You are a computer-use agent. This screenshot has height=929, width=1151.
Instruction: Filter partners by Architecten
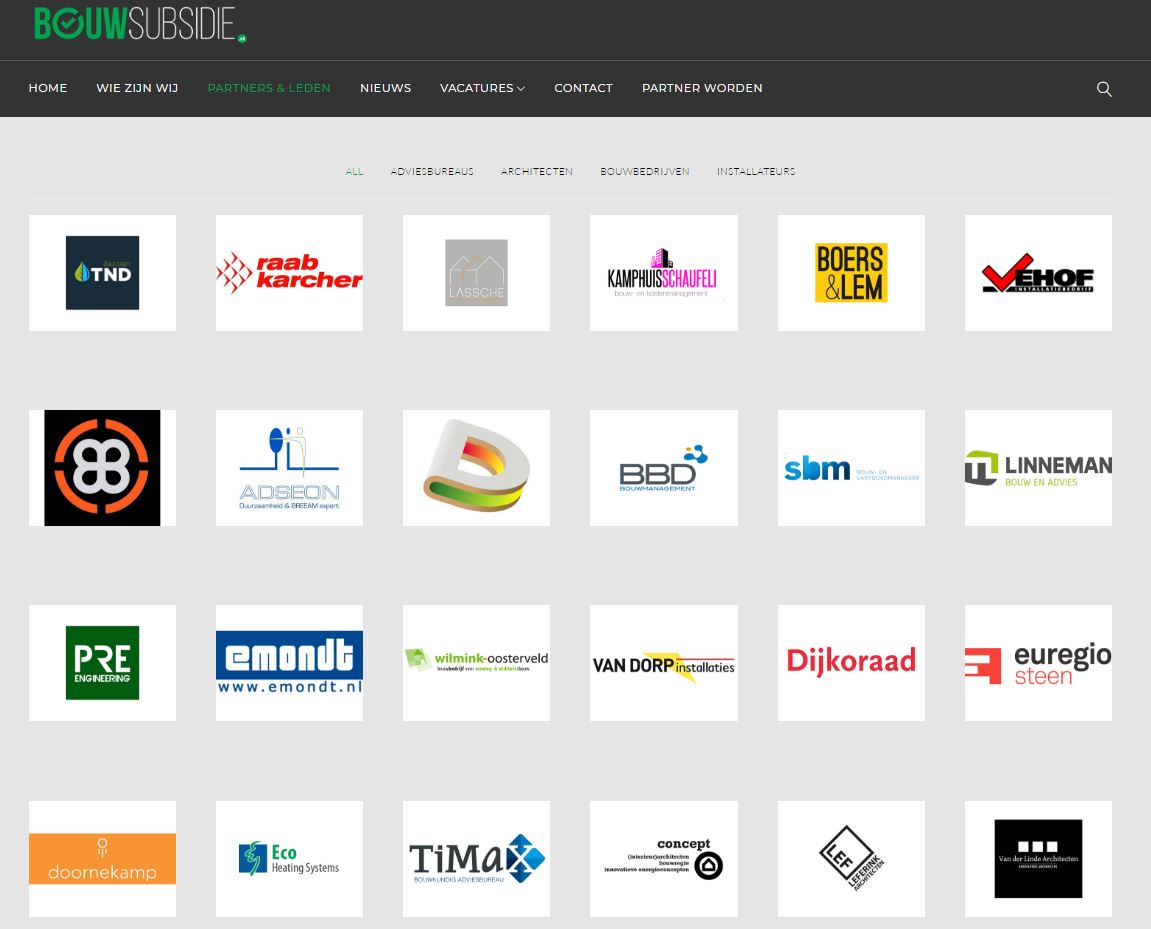pyautogui.click(x=536, y=172)
